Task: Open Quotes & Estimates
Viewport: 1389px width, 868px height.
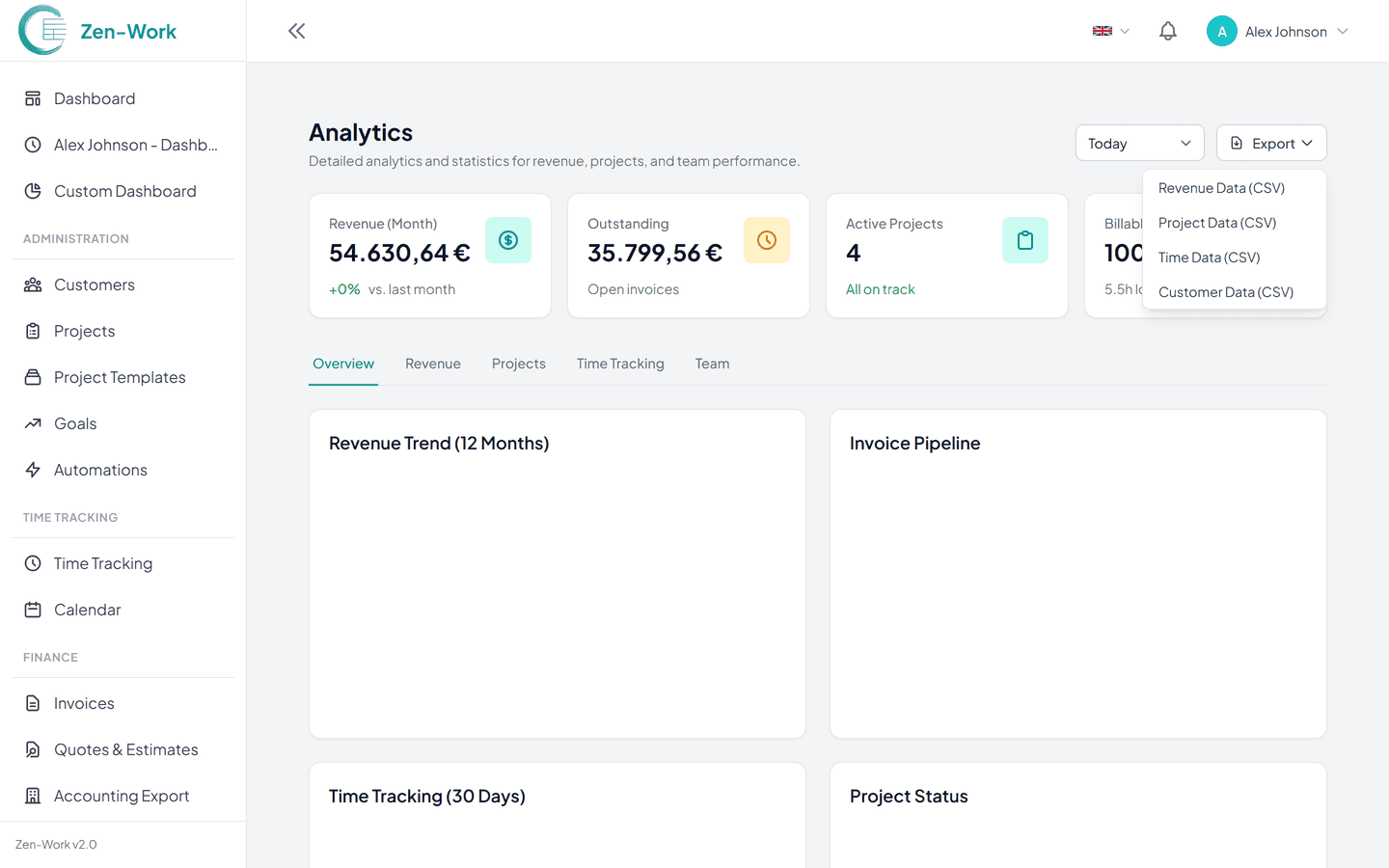Action: point(126,749)
